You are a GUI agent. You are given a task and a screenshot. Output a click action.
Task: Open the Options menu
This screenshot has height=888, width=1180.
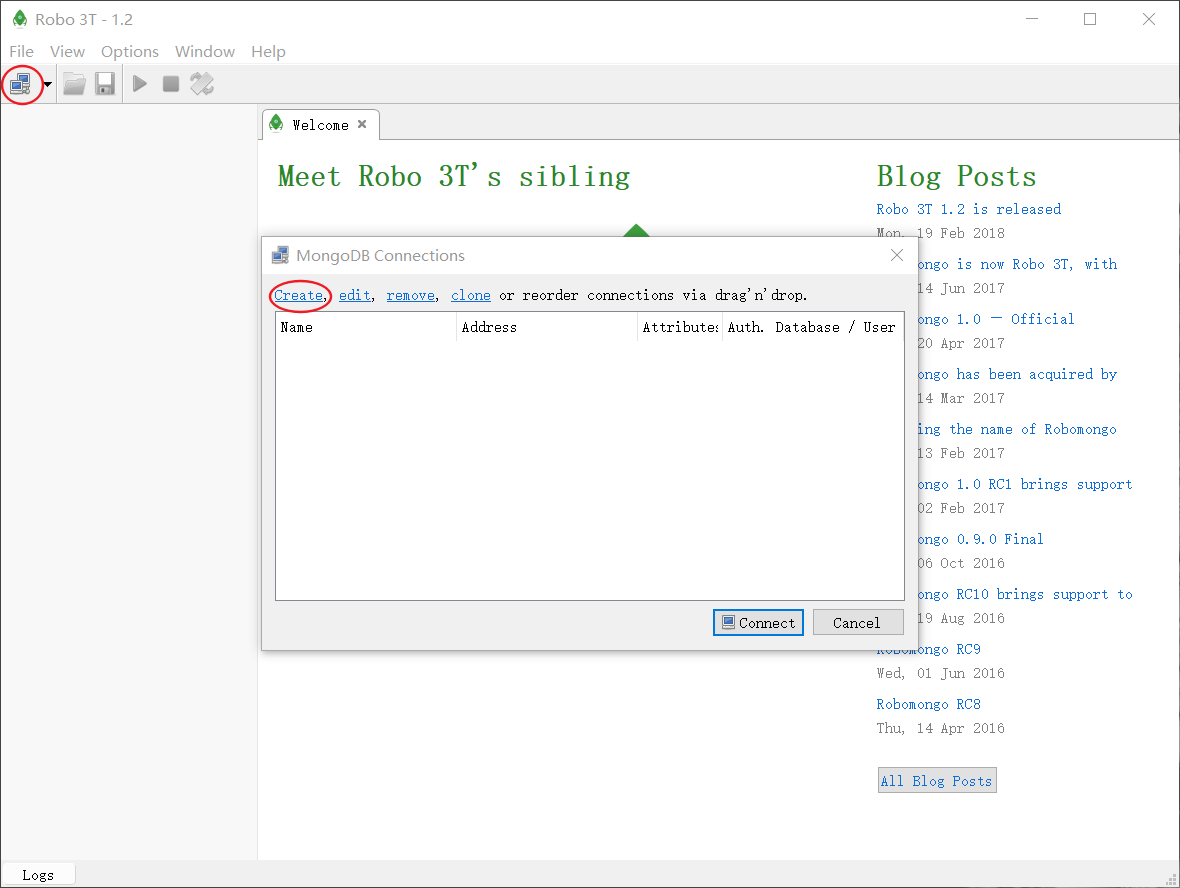coord(129,51)
